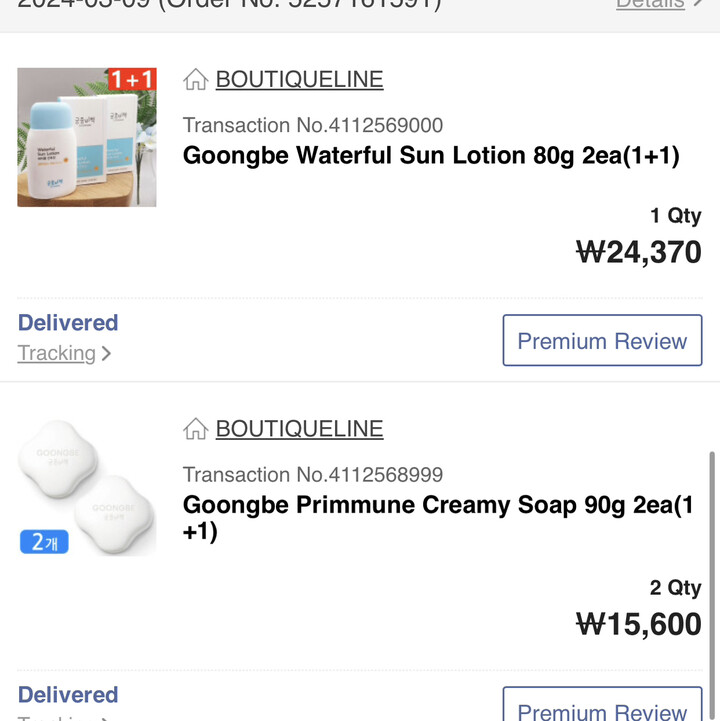Click the house icon beside the second BOUTIQUELINE
This screenshot has height=721, width=720.
point(195,429)
